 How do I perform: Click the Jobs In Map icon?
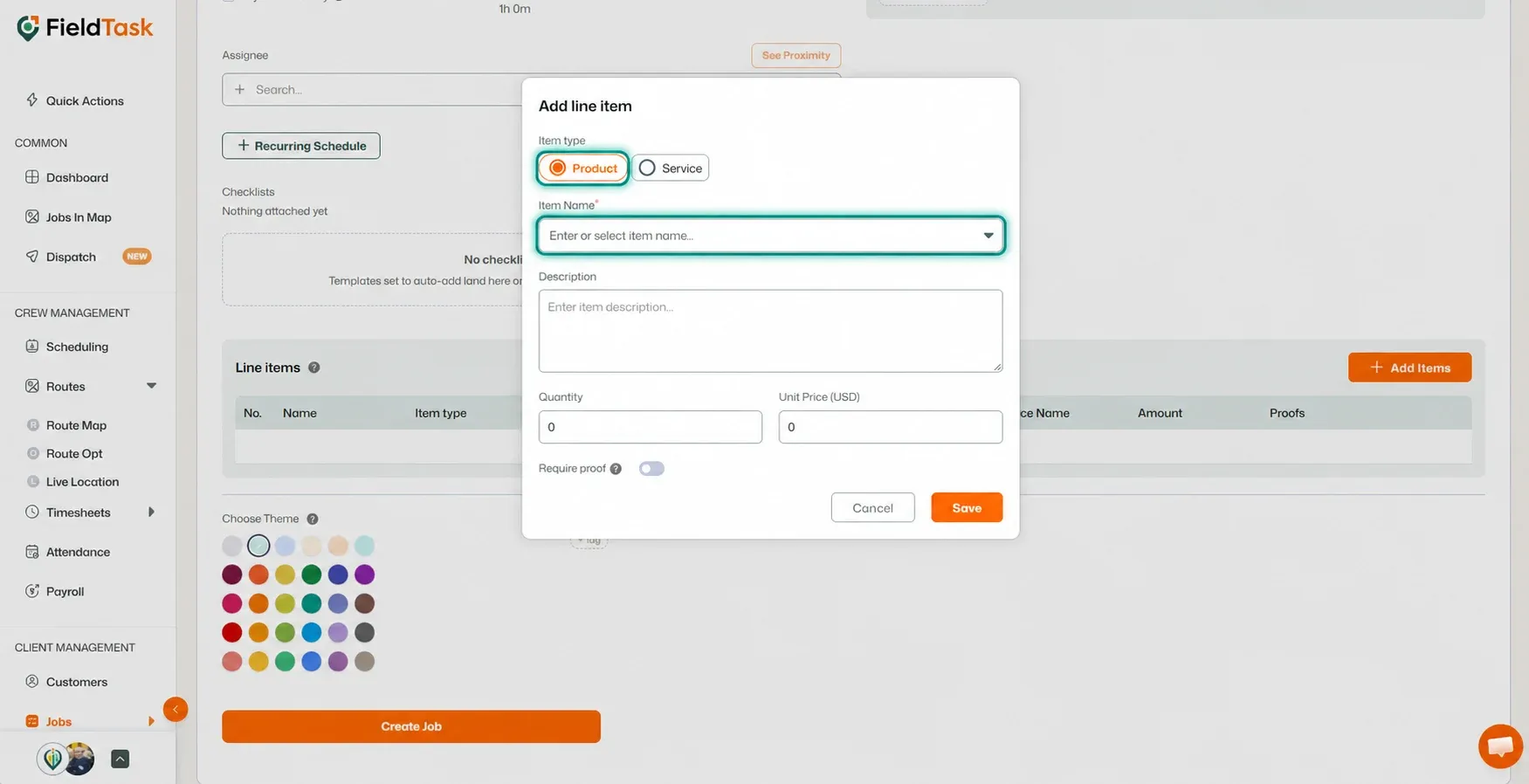[32, 217]
